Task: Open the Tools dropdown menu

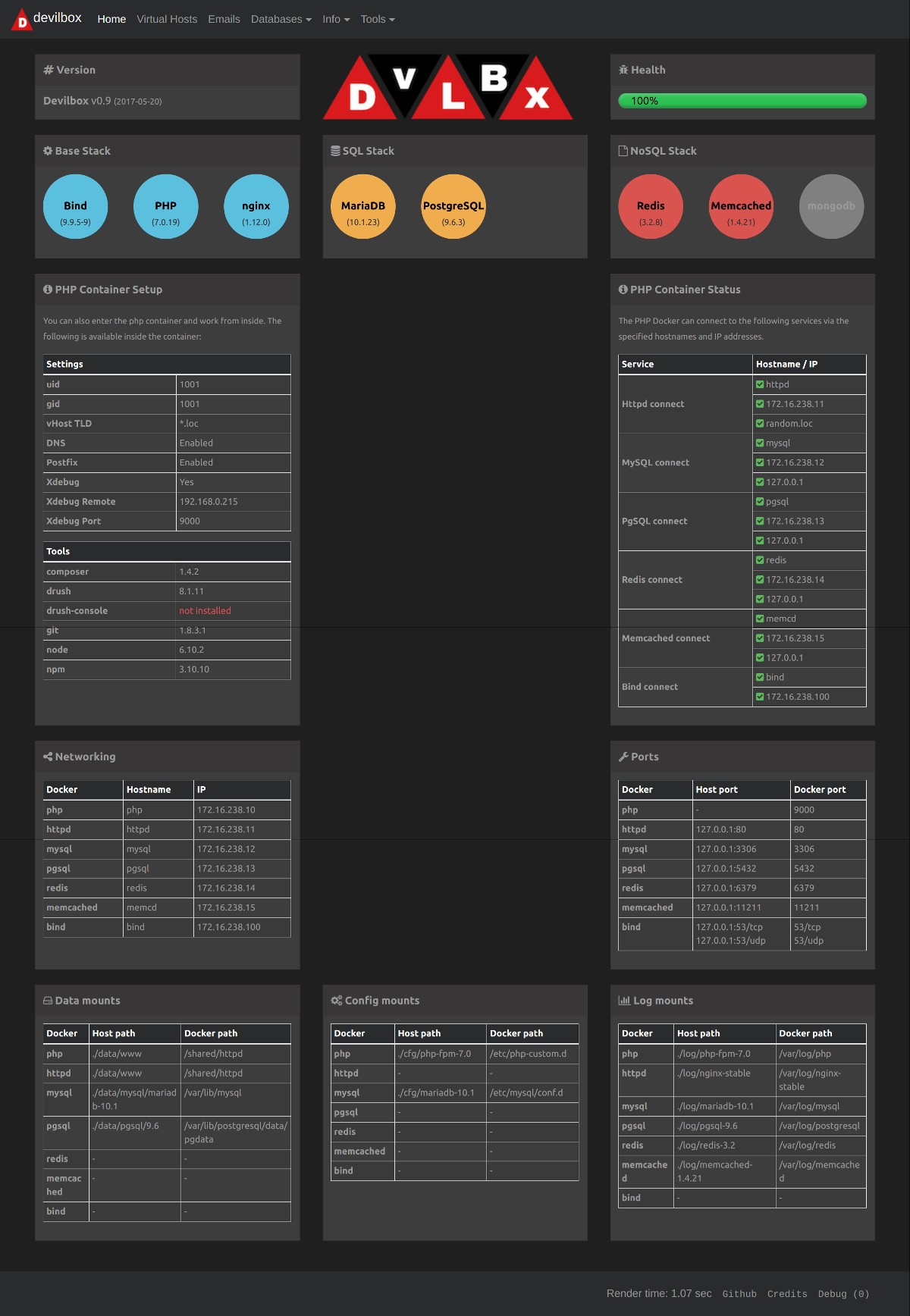Action: [378, 19]
